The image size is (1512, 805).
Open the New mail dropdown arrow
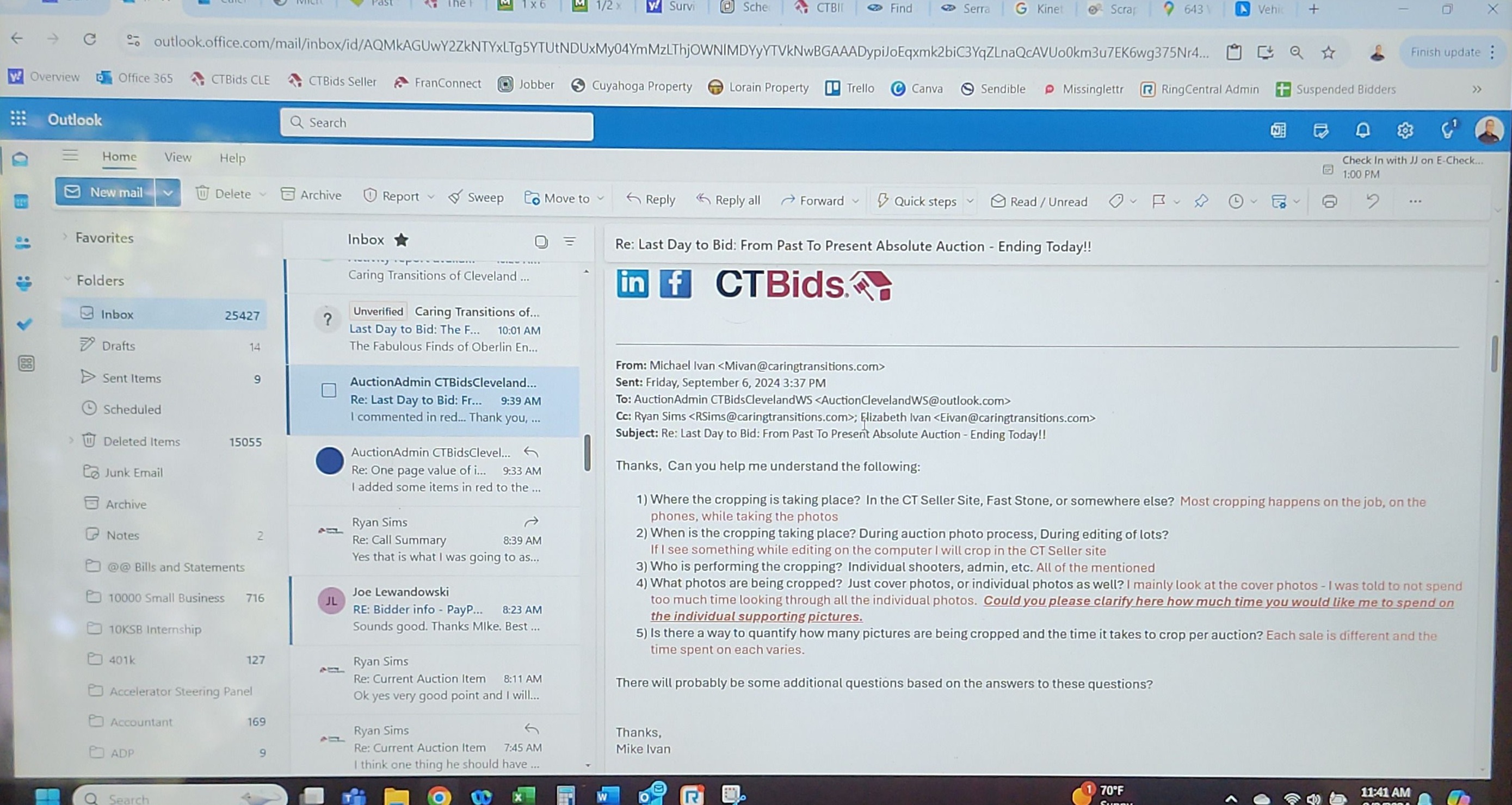[x=168, y=193]
